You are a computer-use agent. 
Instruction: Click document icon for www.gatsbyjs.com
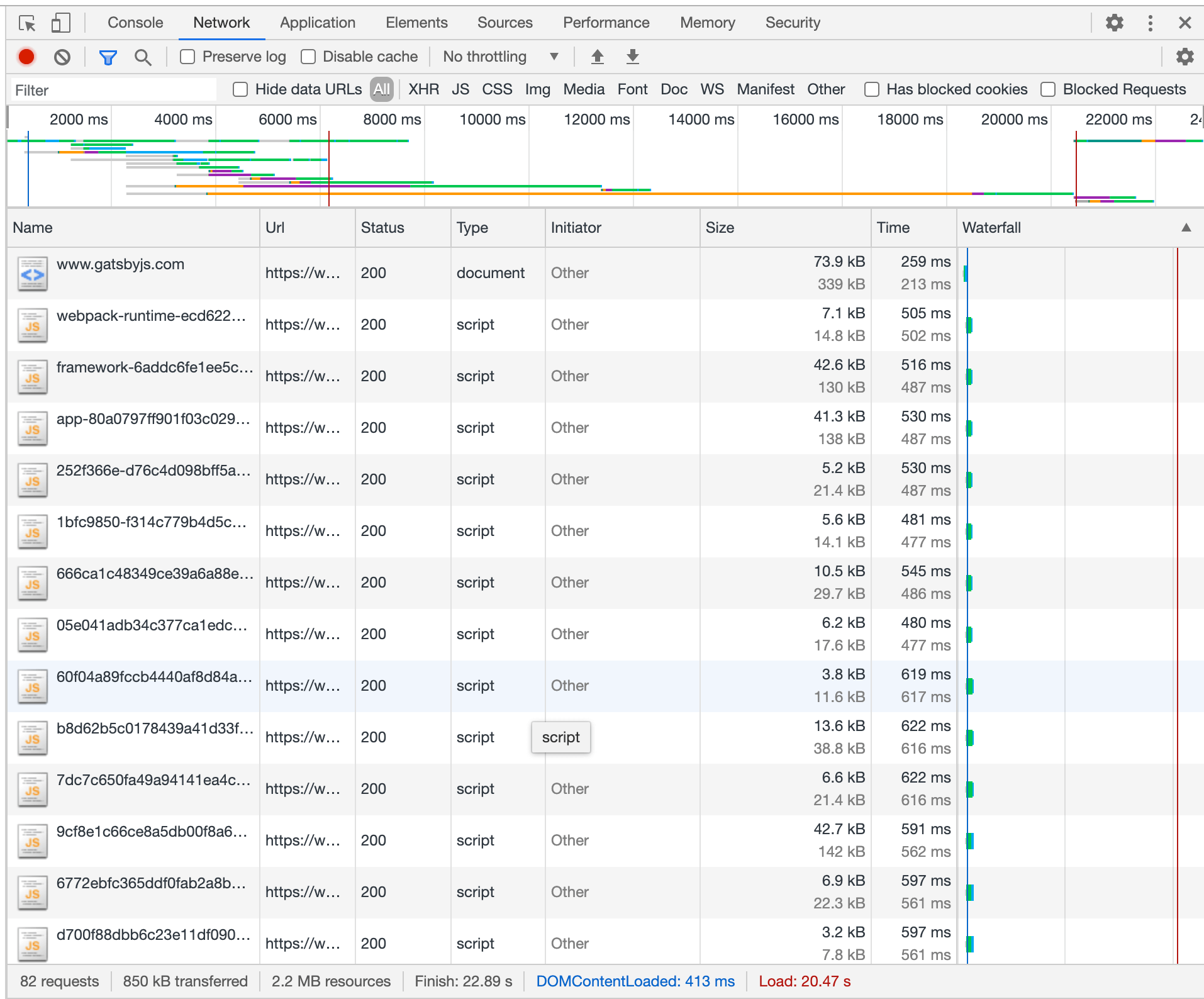click(33, 274)
